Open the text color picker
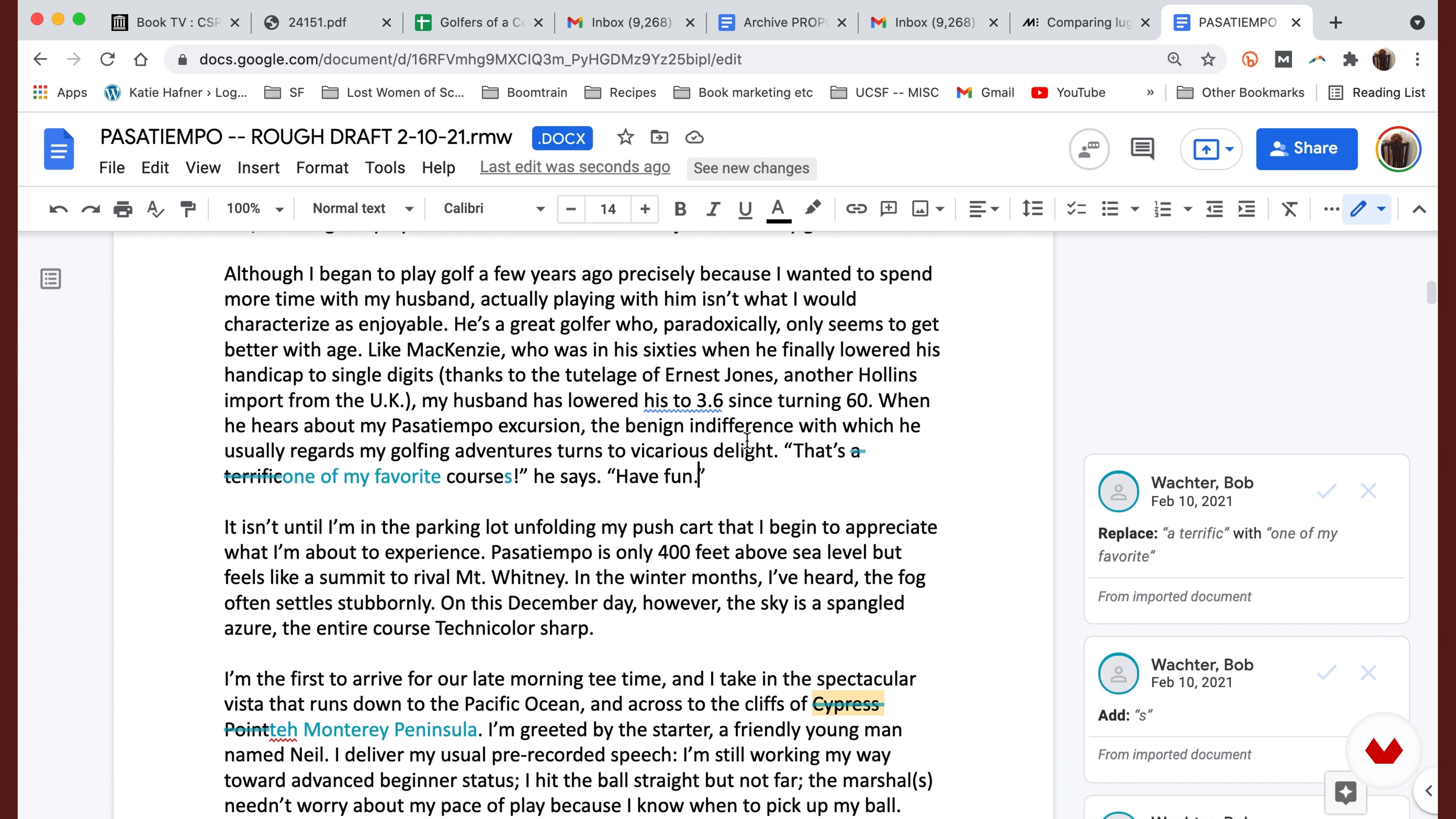The image size is (1456, 819). [778, 210]
